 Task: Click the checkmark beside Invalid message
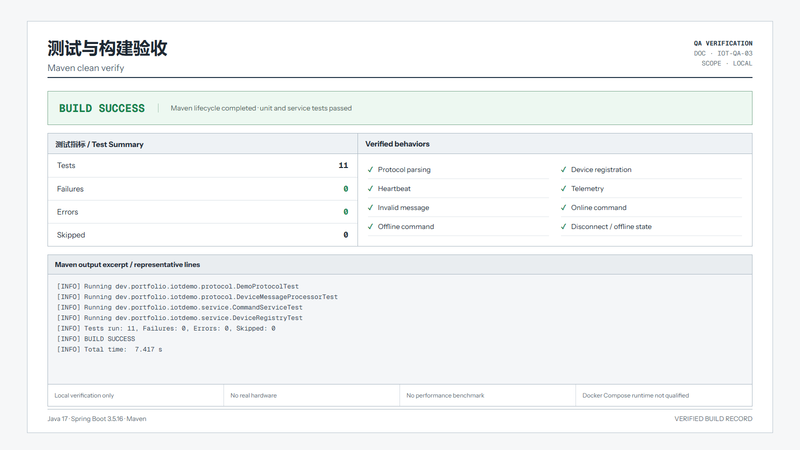(370, 208)
